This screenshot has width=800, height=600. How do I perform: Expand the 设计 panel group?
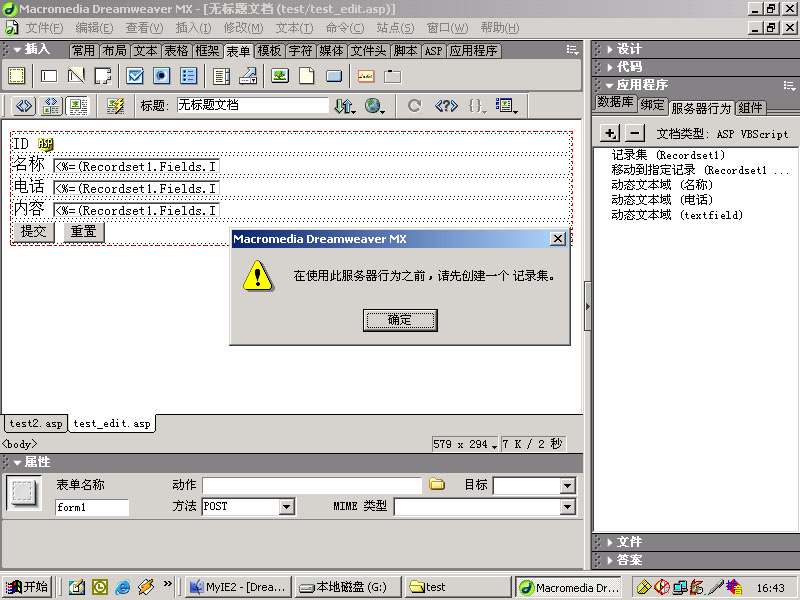[x=629, y=49]
